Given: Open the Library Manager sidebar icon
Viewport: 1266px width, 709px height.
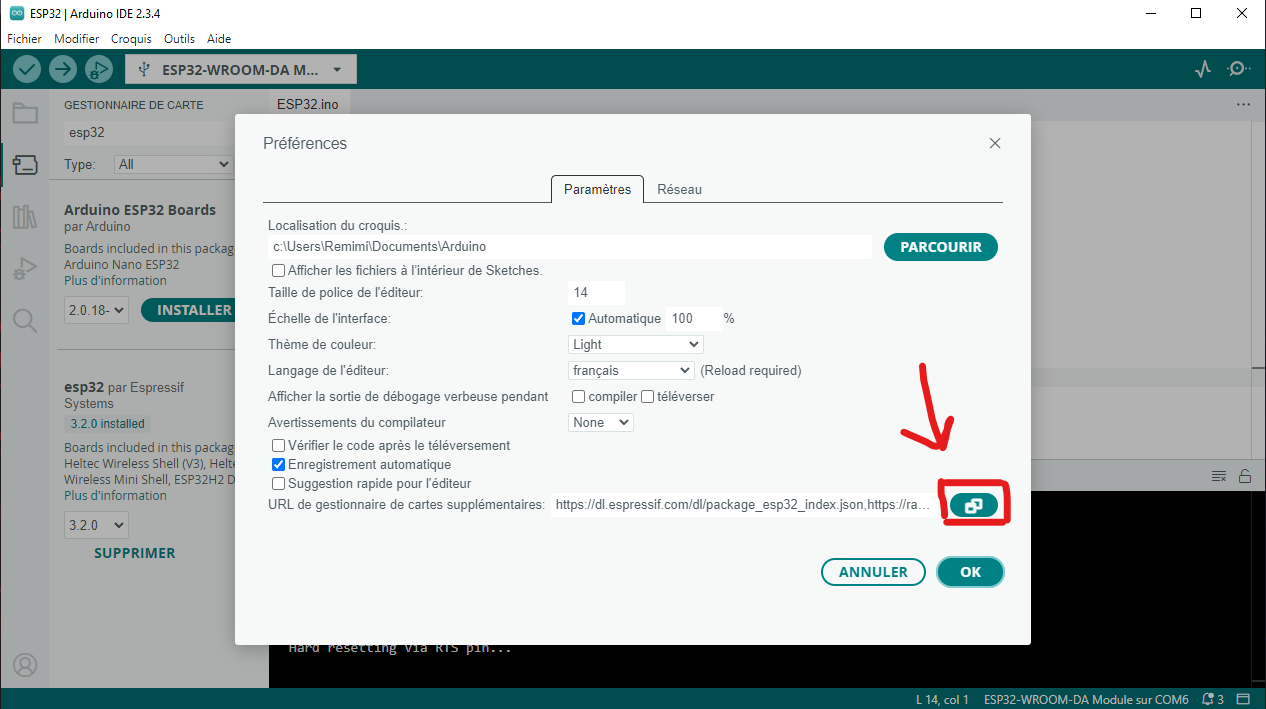Looking at the screenshot, I should tap(25, 217).
